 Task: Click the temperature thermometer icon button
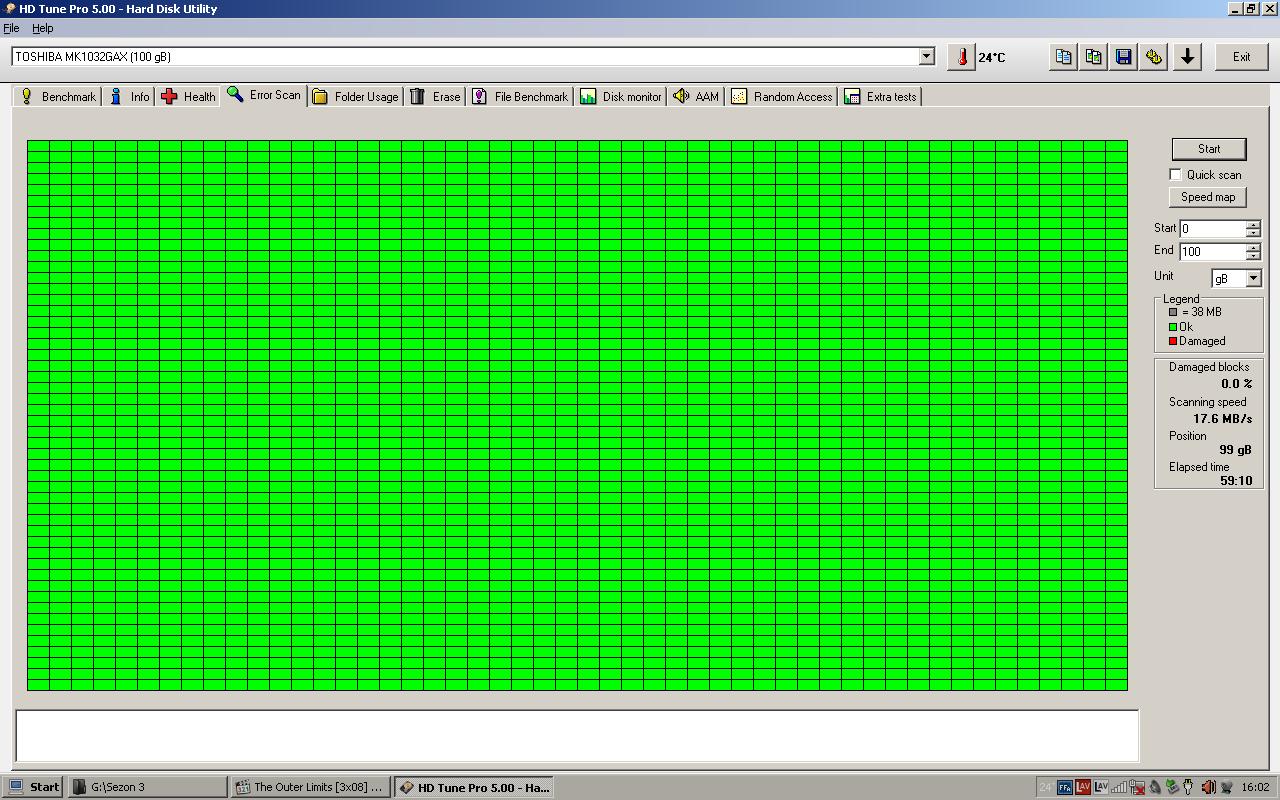(960, 57)
